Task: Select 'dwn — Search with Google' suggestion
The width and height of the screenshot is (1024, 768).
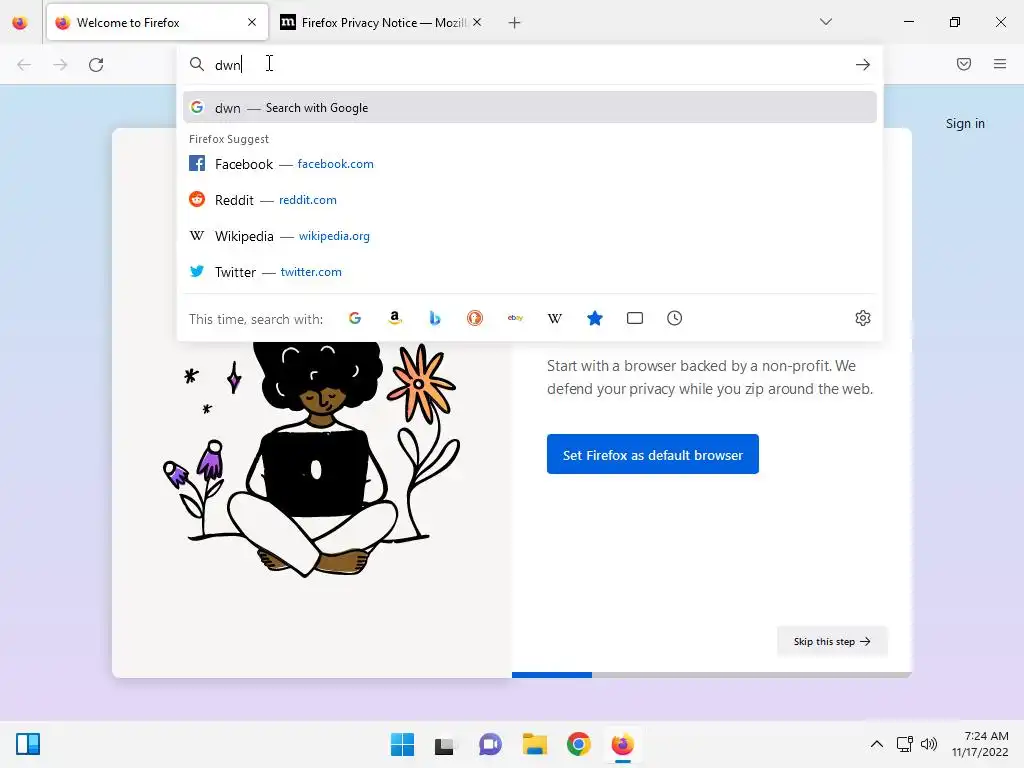Action: (x=530, y=107)
